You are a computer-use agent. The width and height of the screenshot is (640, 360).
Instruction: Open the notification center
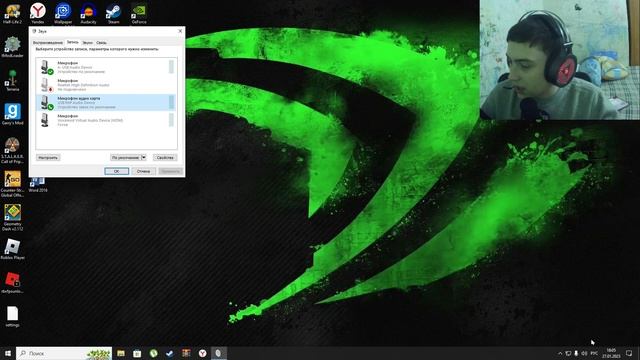click(x=629, y=353)
